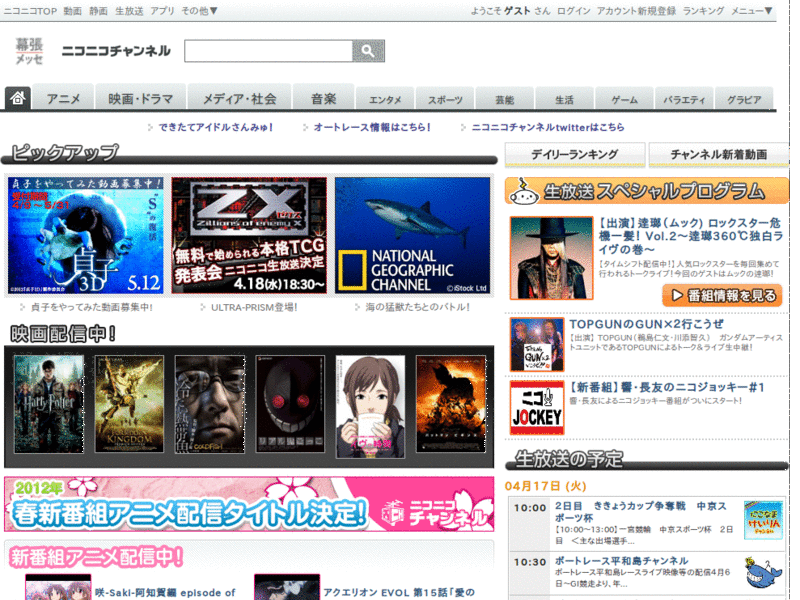The image size is (800, 600).
Task: Open the ボートレース平和島 whale icon
Action: [x=763, y=572]
